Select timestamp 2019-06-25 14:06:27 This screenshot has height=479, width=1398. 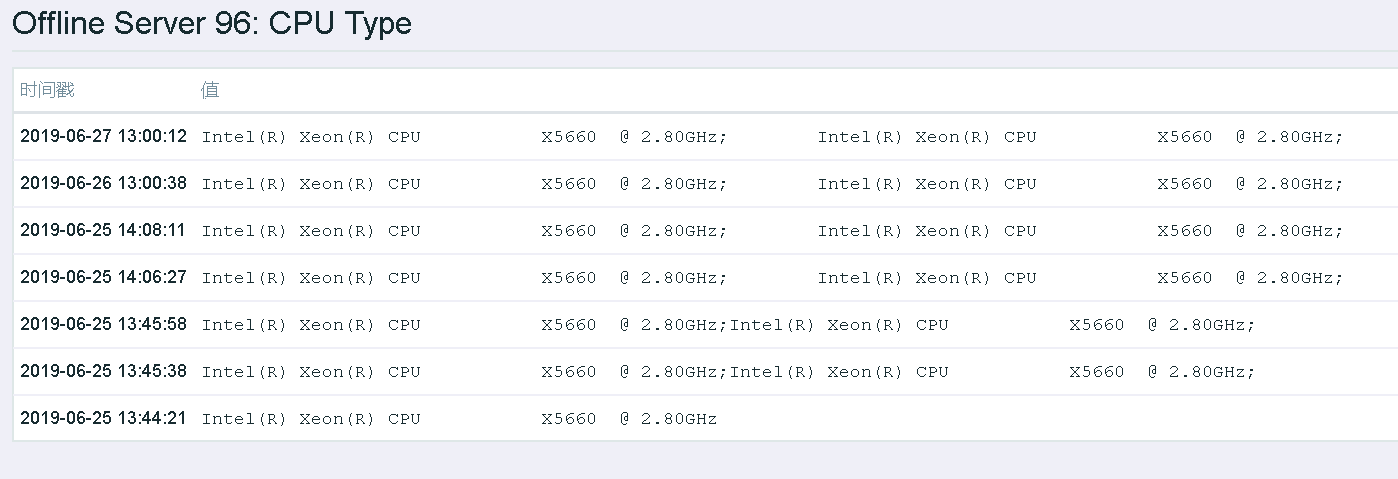(x=103, y=277)
